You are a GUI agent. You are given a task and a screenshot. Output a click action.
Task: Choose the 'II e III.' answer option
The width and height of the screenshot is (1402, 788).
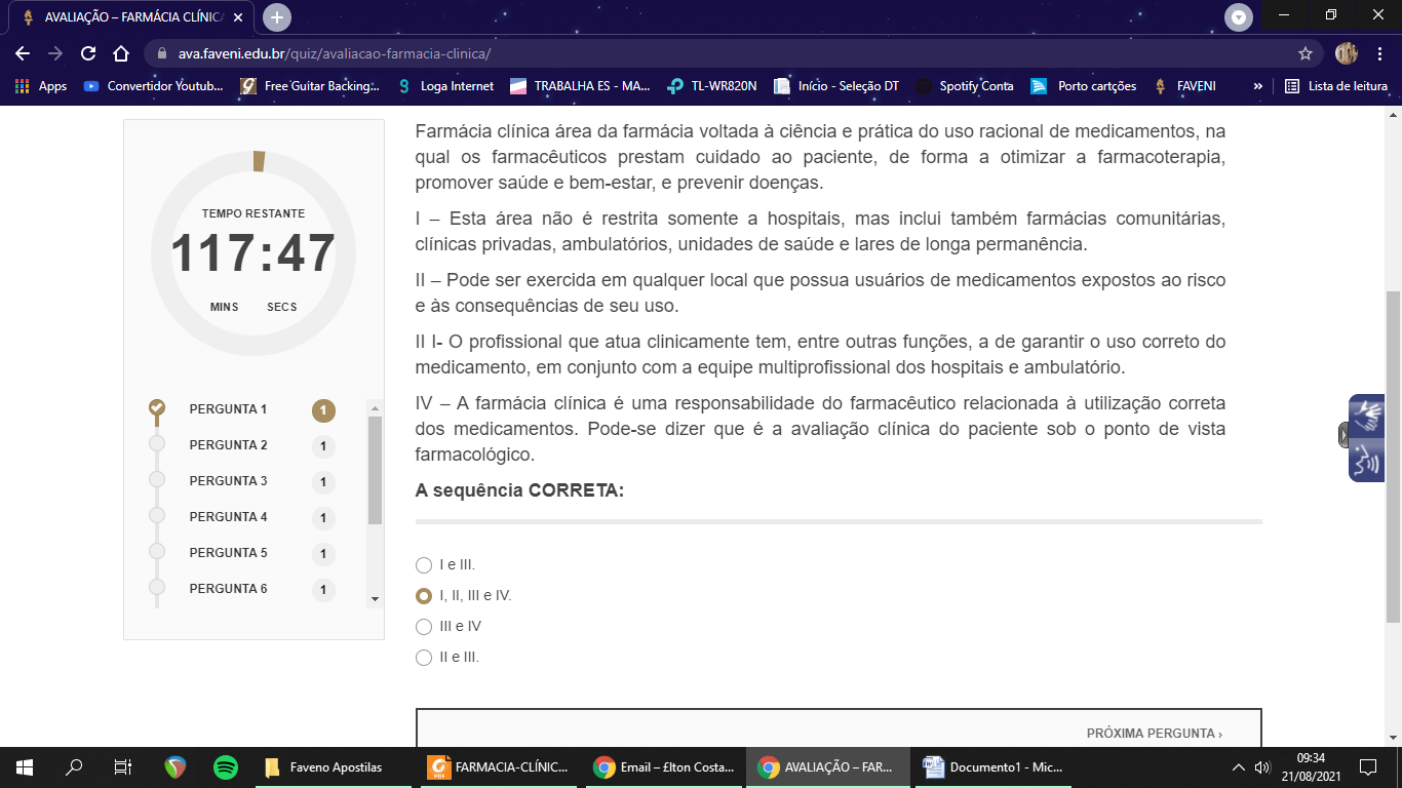(x=424, y=658)
